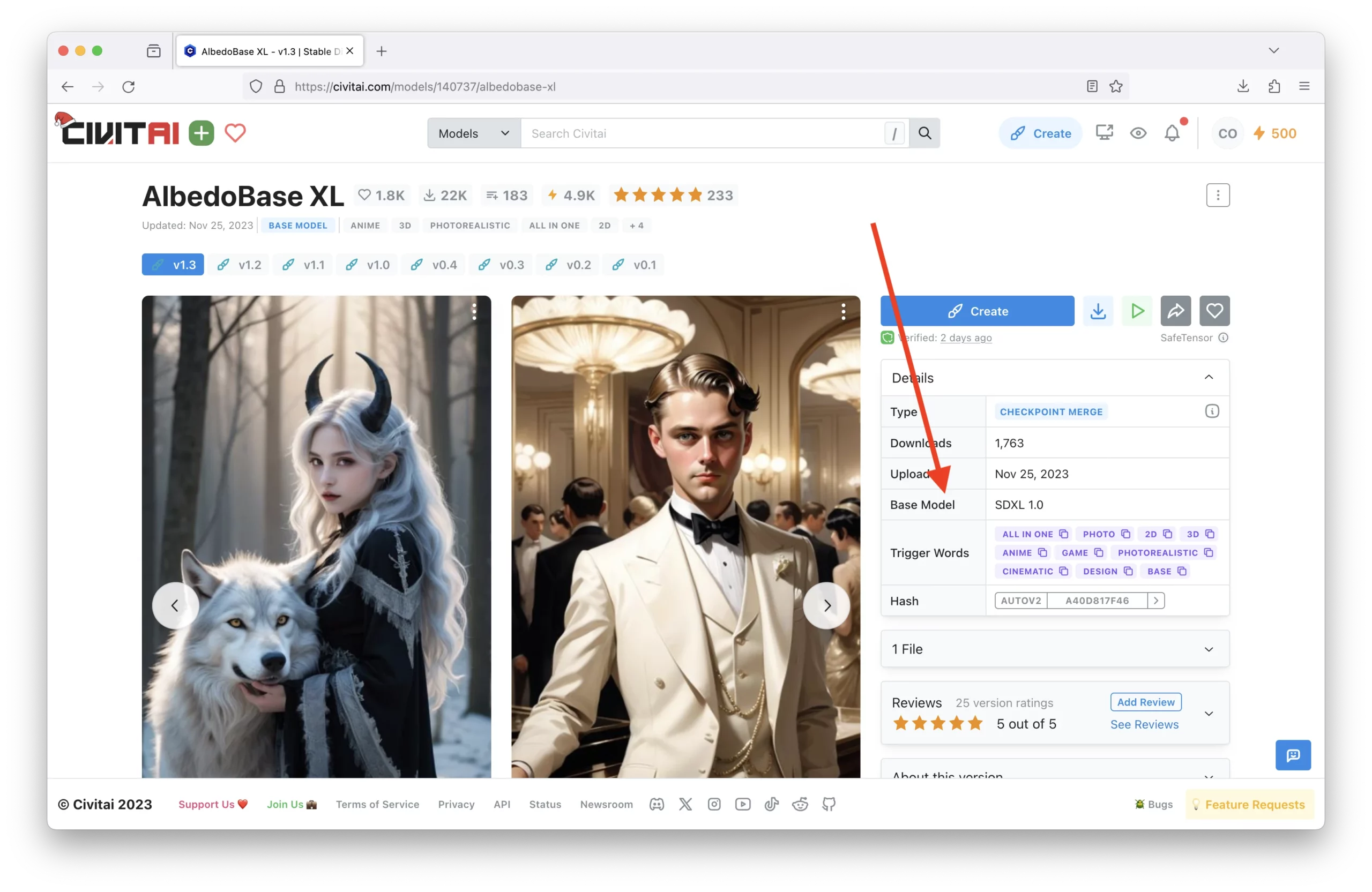Viewport: 1372px width, 892px height.
Task: Favorite the model with the heart button
Action: (1214, 311)
